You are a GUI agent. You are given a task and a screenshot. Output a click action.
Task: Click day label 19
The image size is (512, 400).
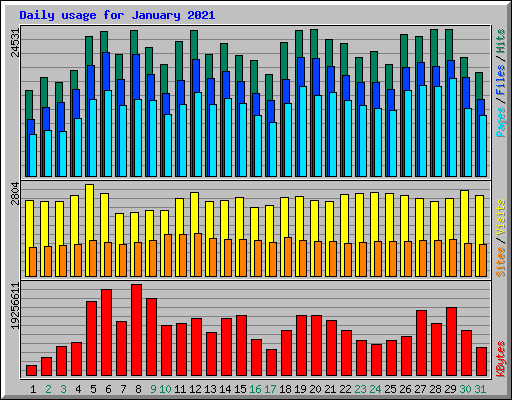pos(300,389)
